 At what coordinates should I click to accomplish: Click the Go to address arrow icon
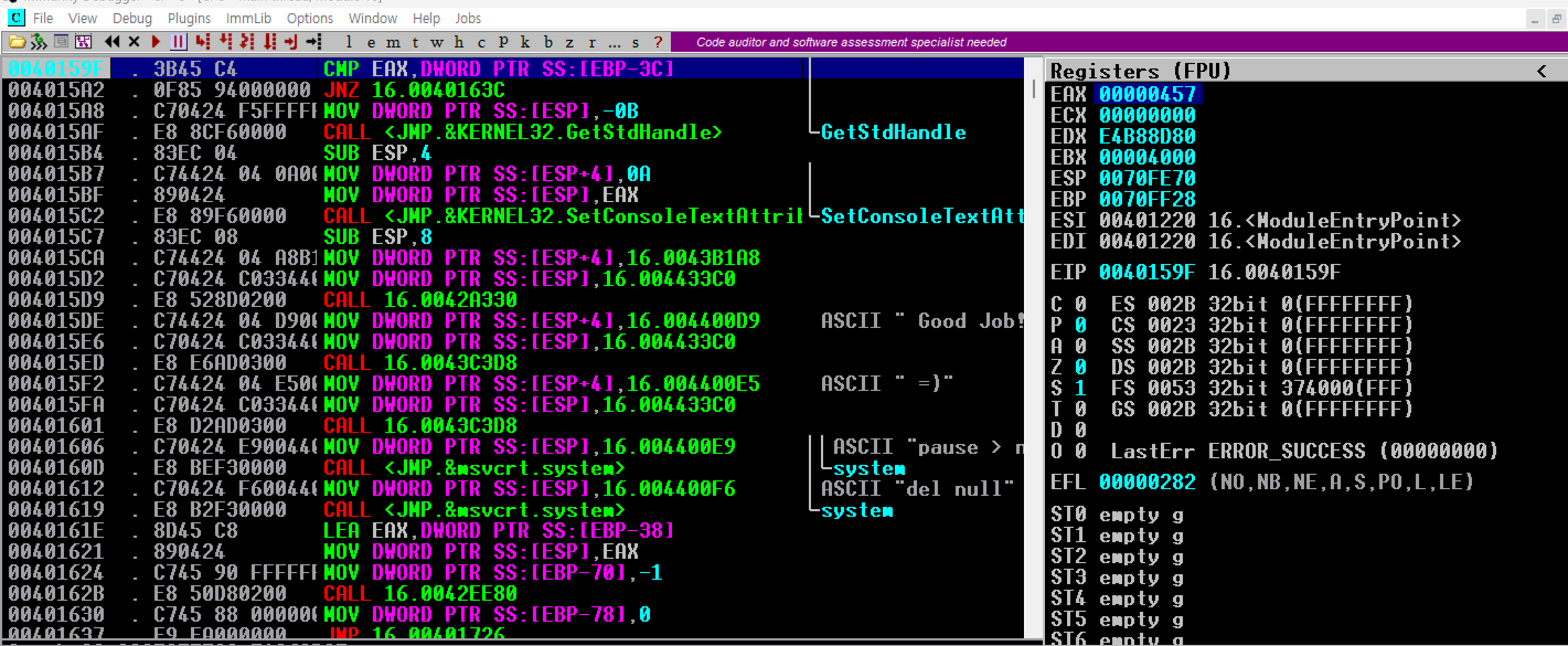313,42
